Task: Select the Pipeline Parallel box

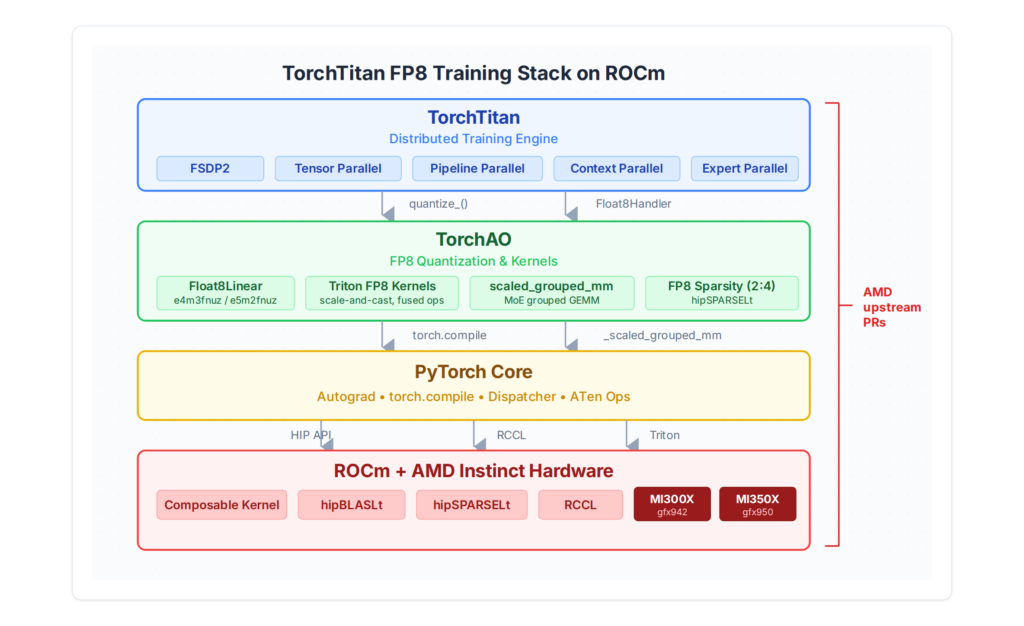Action: click(477, 168)
